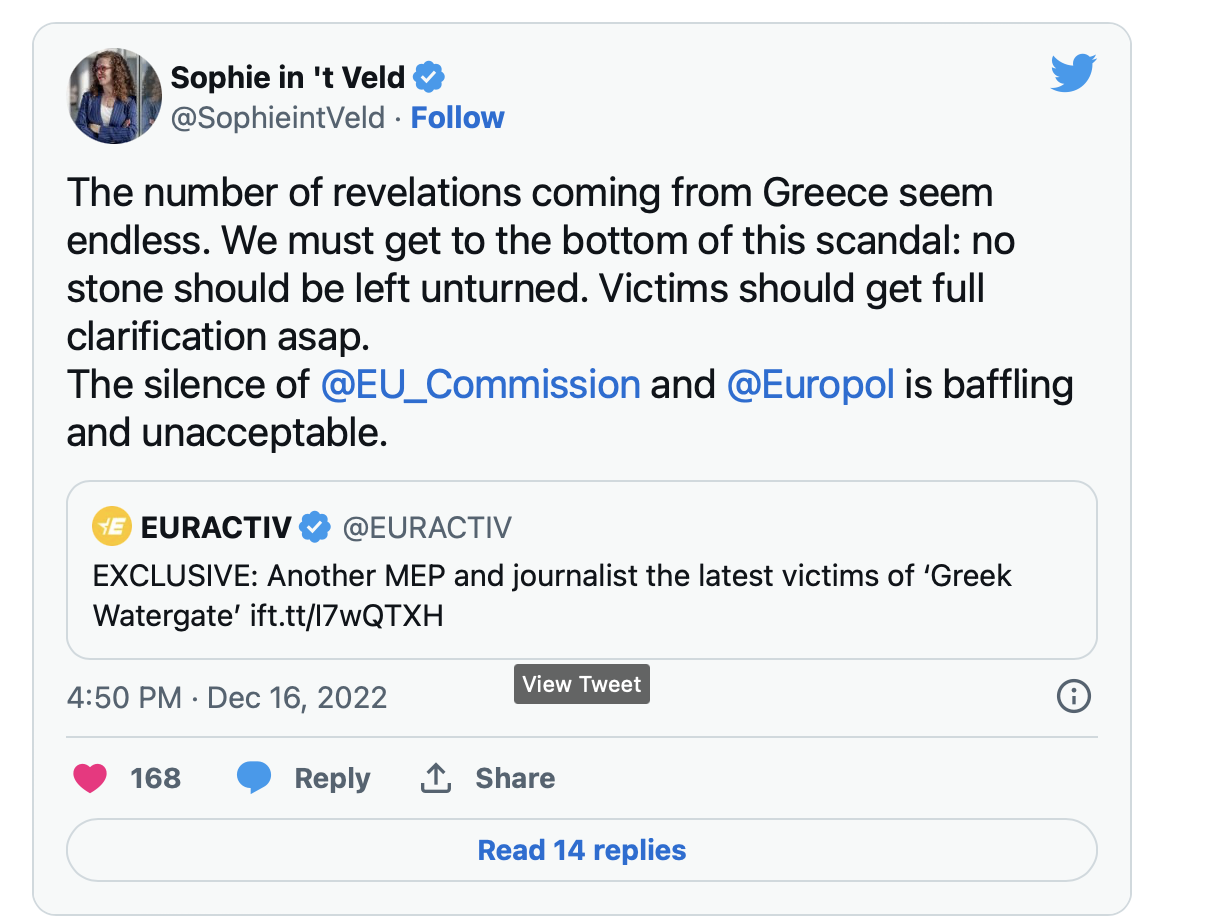Open the @EU_Commission mention
Screen dimensions: 1230x924
pyautogui.click(x=480, y=385)
